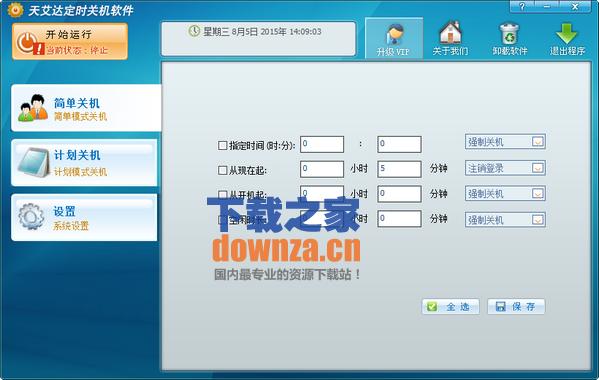This screenshot has height=380, width=599.
Task: Check the 从现在起 checkbox
Action: pos(222,170)
